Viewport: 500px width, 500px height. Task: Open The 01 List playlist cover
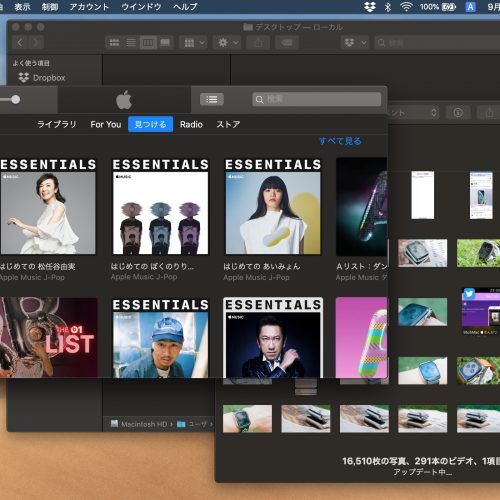[x=49, y=337]
